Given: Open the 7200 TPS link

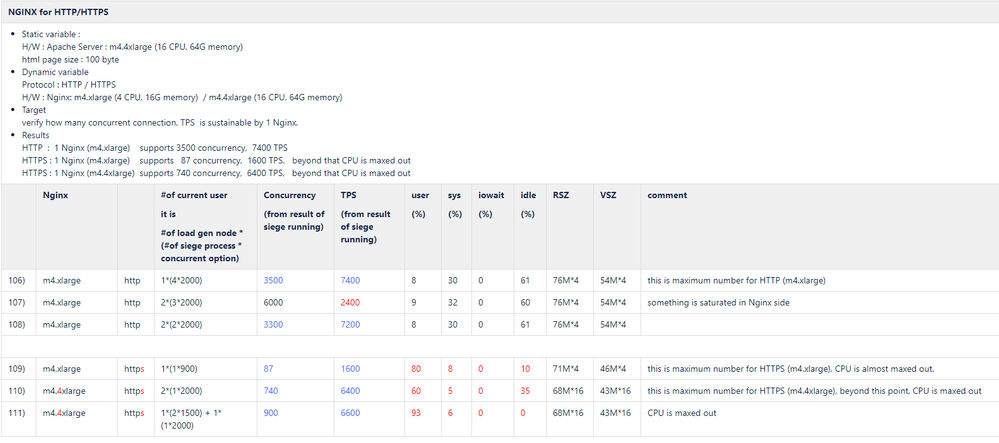Looking at the screenshot, I should coord(350,324).
